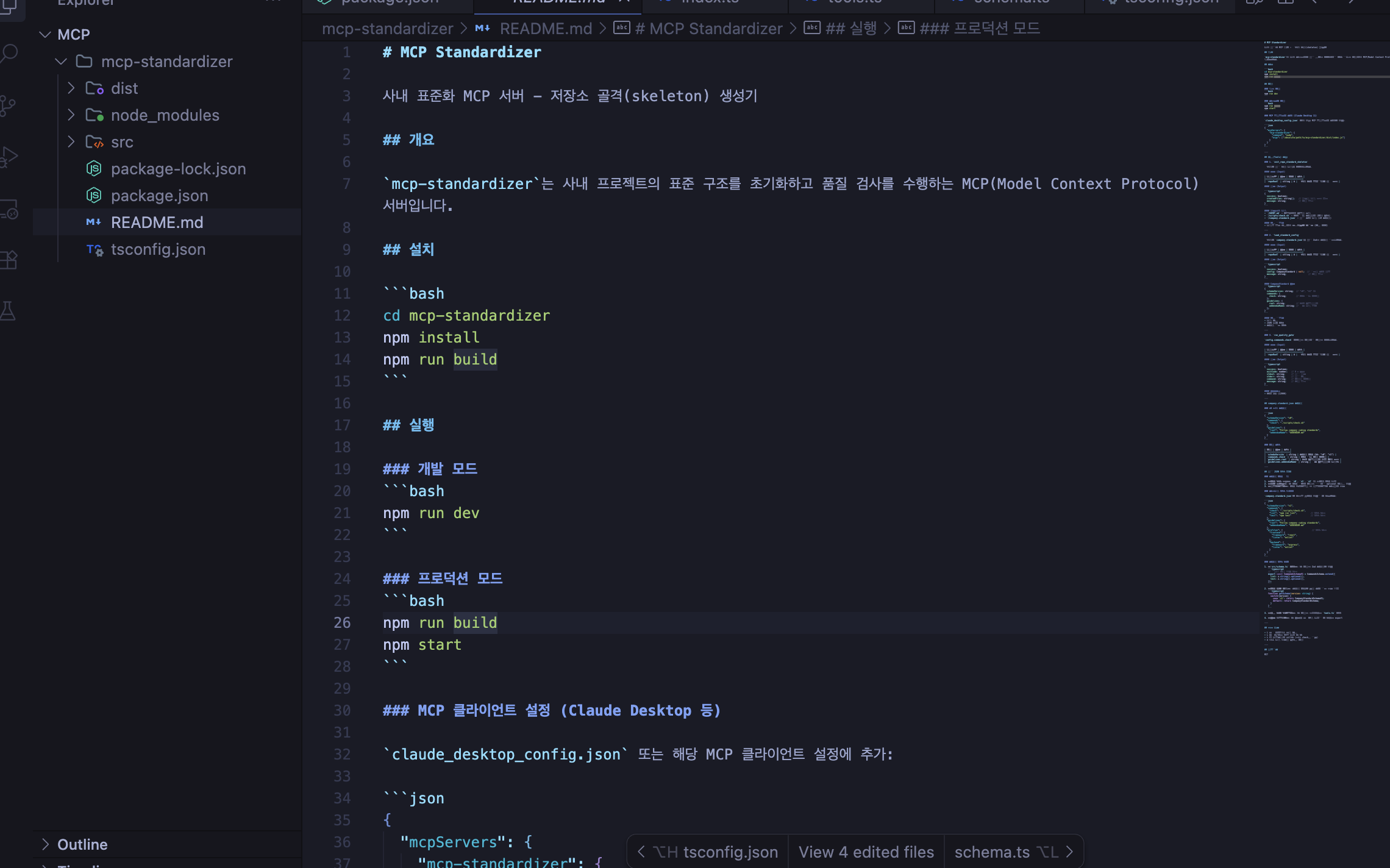Image resolution: width=1390 pixels, height=868 pixels.
Task: Go to next edited file schema.ts
Action: pyautogui.click(x=1012, y=852)
